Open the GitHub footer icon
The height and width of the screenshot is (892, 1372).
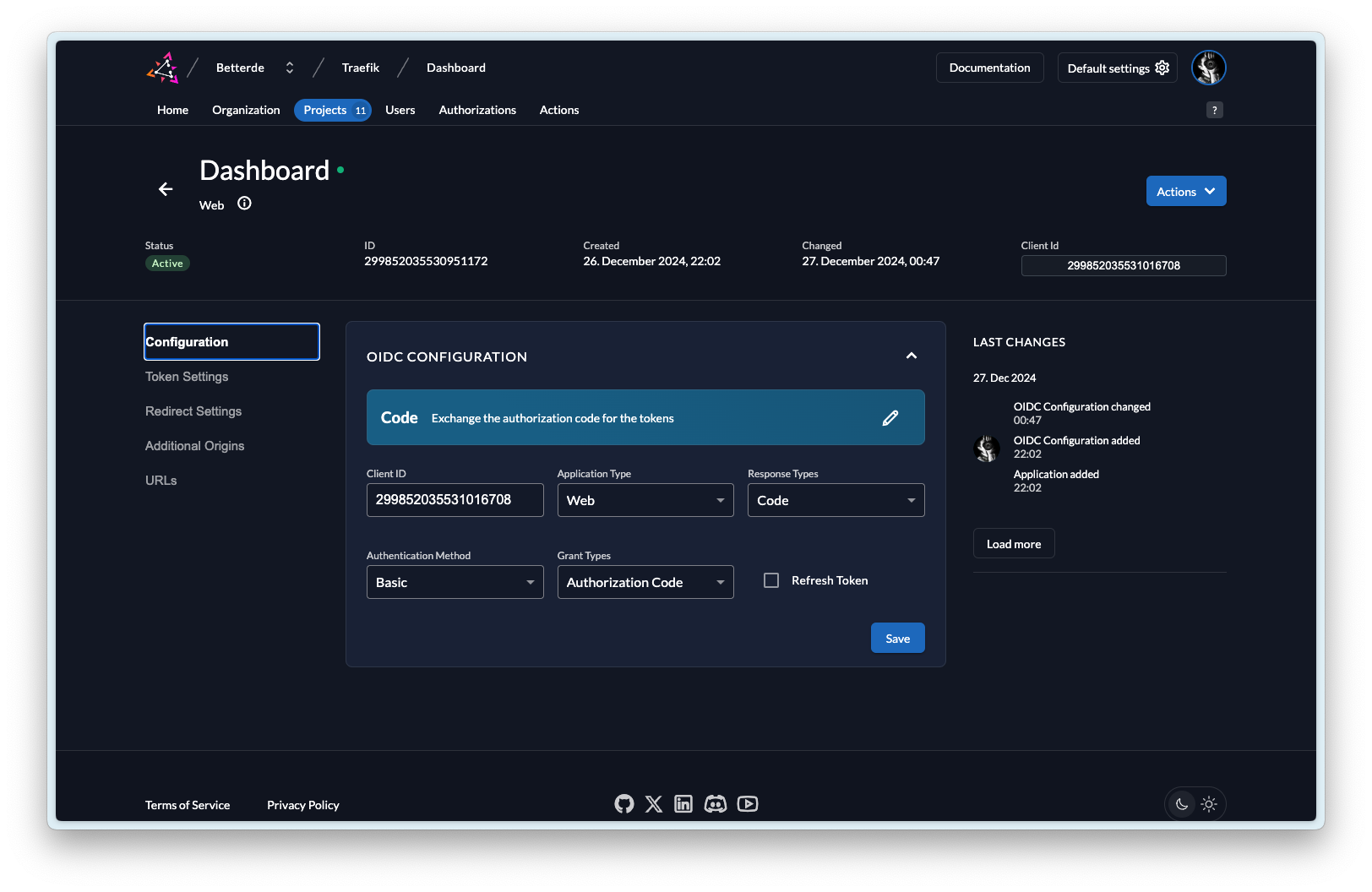(623, 804)
